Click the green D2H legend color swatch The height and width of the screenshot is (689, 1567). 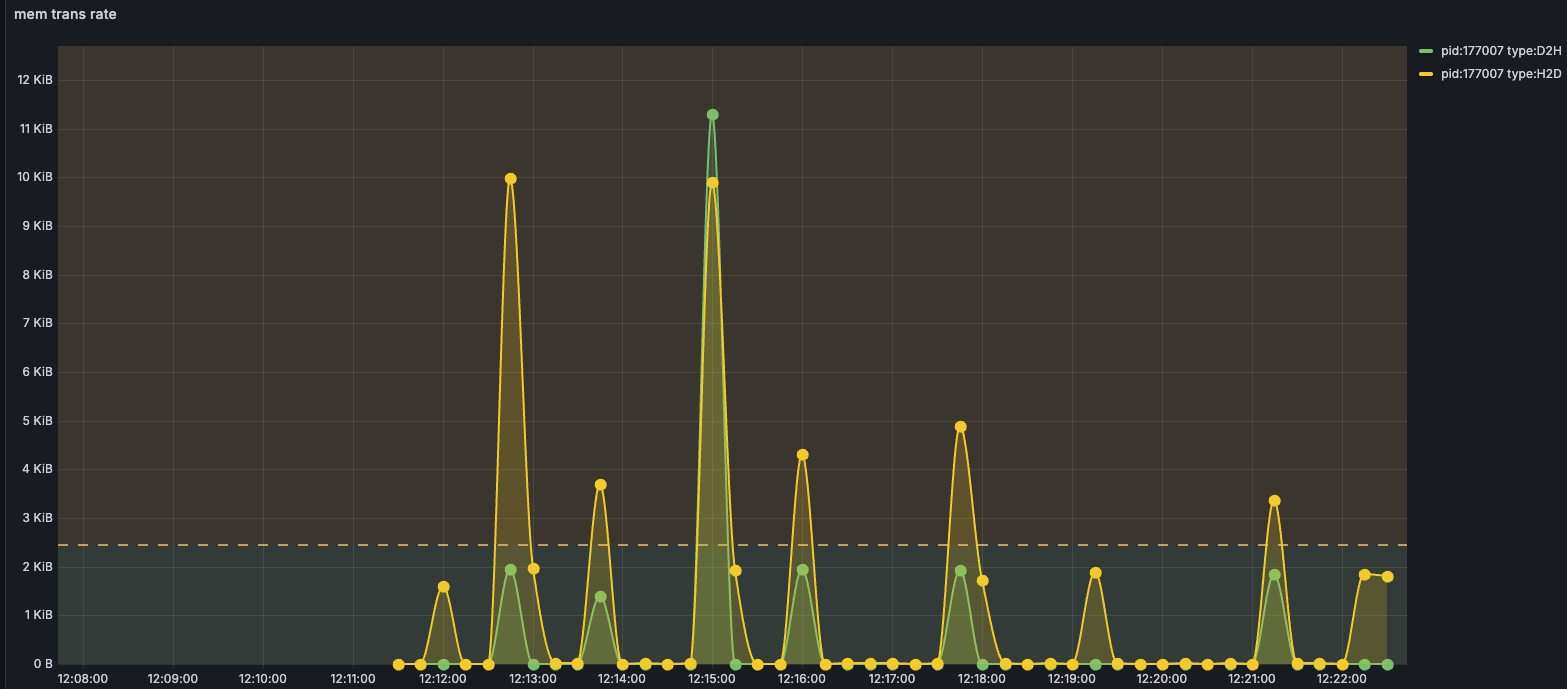pos(1426,50)
